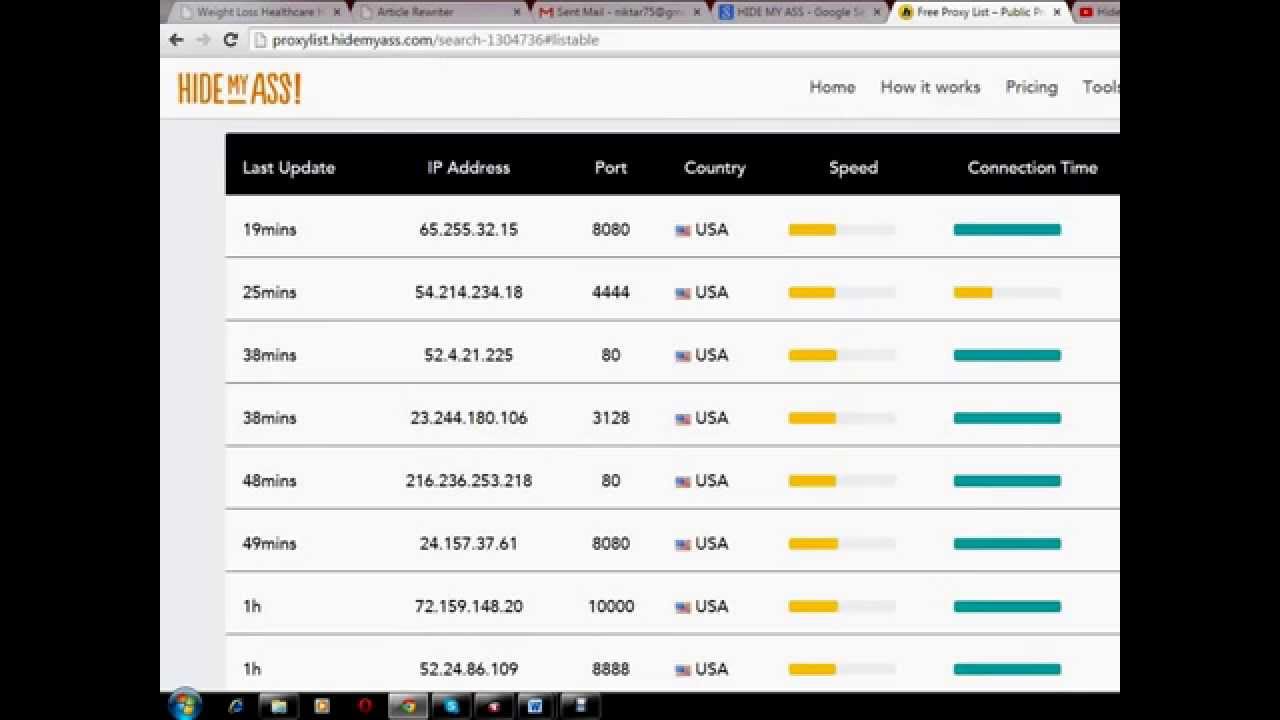This screenshot has width=1280, height=720.
Task: Select IP address 52.4.21.225
Action: click(x=469, y=355)
